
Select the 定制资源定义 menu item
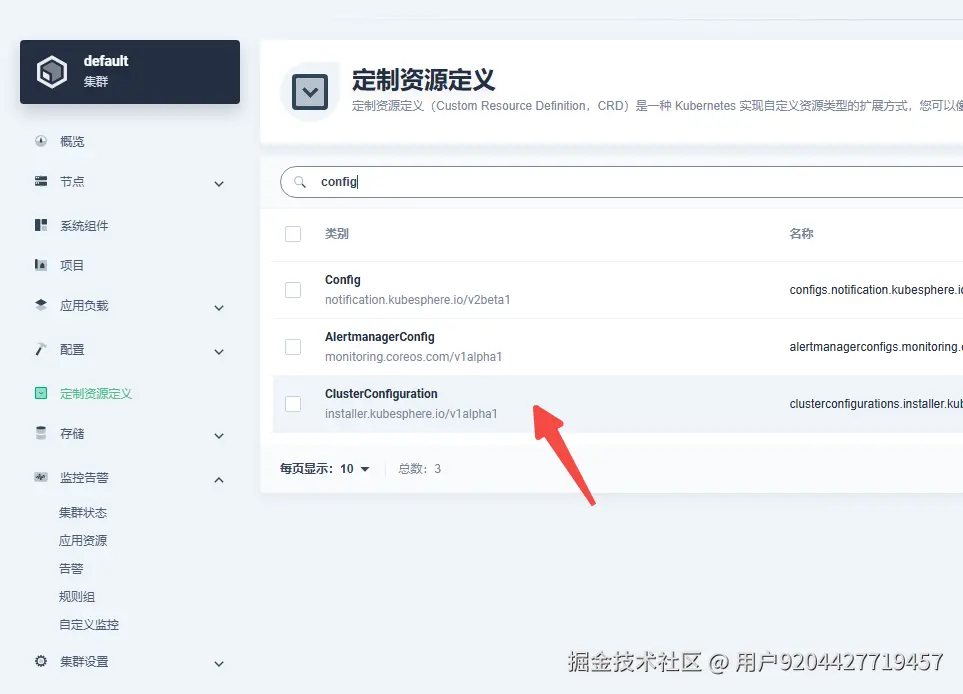(x=96, y=394)
